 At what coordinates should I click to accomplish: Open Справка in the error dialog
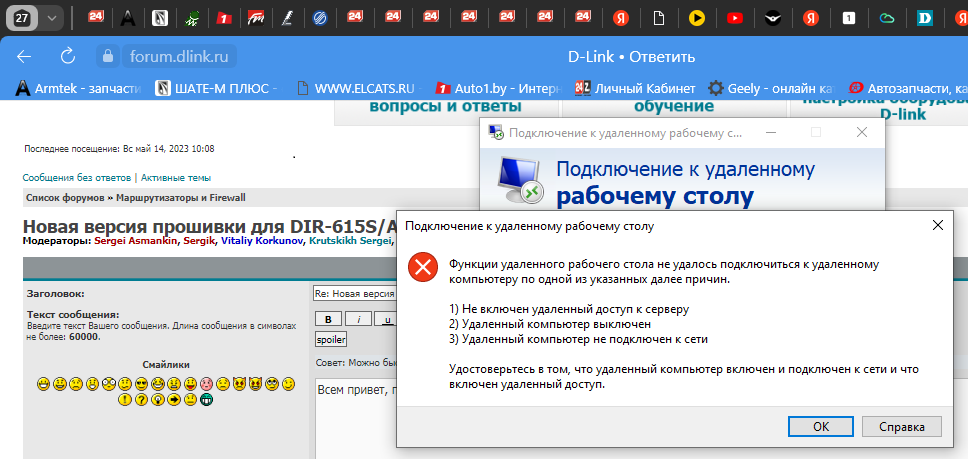pyautogui.click(x=902, y=427)
